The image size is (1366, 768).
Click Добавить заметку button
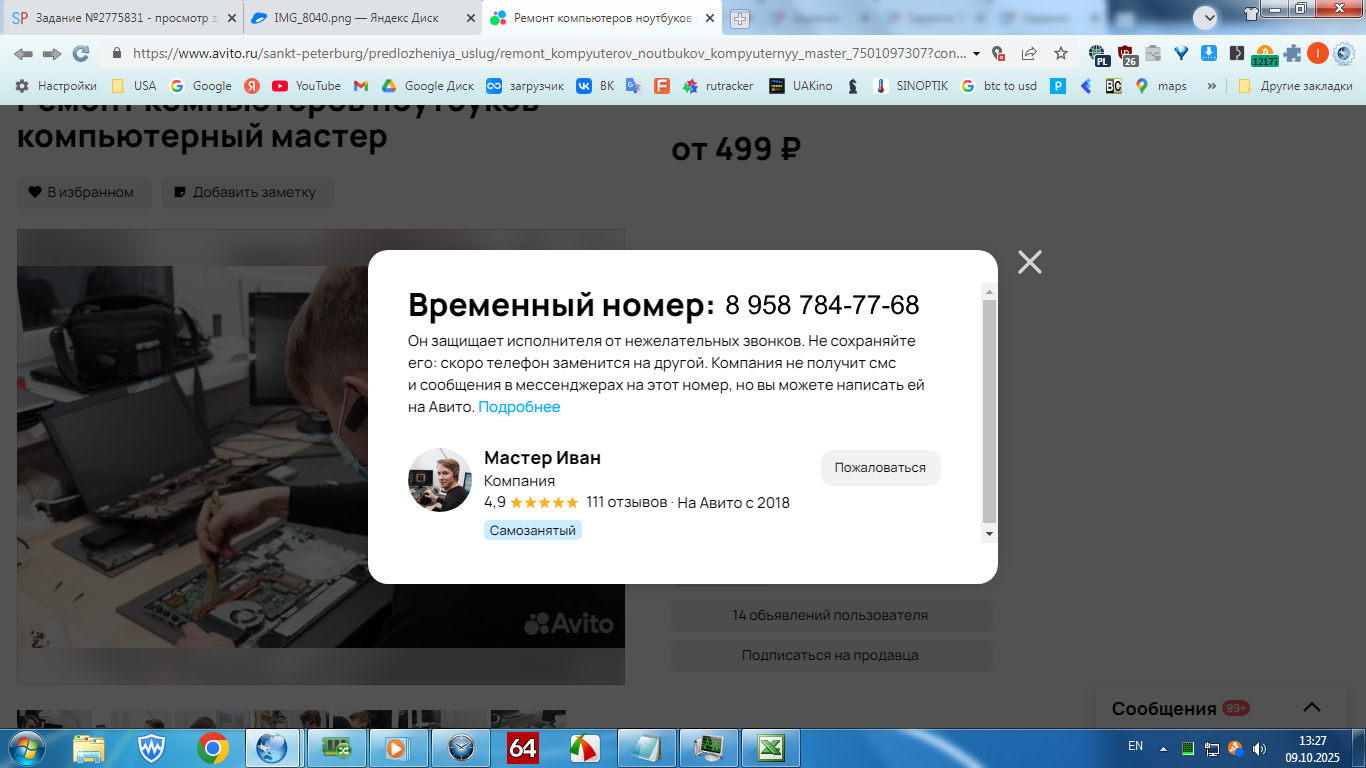click(247, 192)
